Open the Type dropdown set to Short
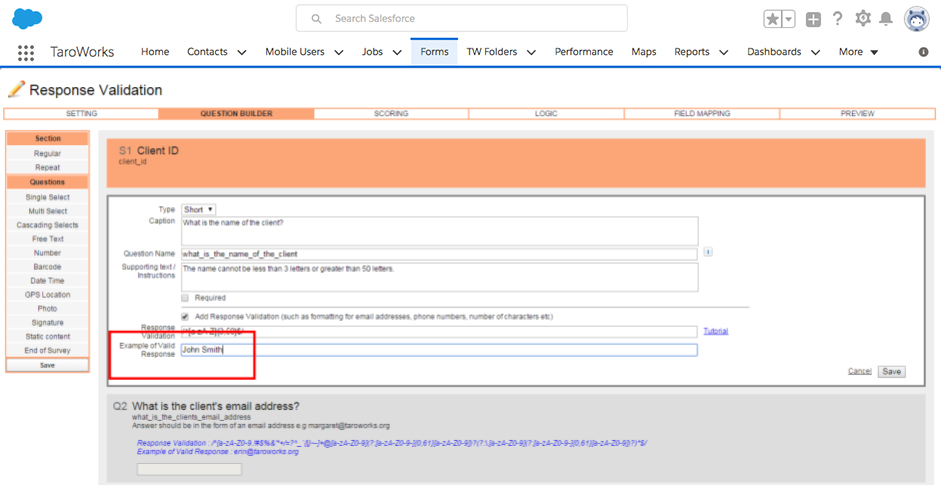The height and width of the screenshot is (485, 941). click(x=199, y=209)
